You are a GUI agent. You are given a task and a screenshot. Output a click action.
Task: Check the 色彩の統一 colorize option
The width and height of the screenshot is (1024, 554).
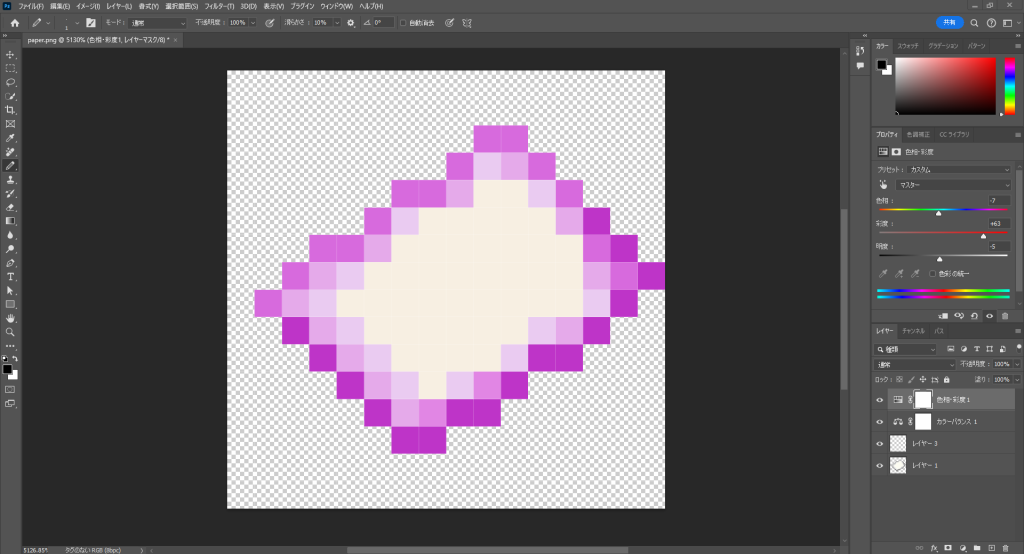pyautogui.click(x=932, y=273)
